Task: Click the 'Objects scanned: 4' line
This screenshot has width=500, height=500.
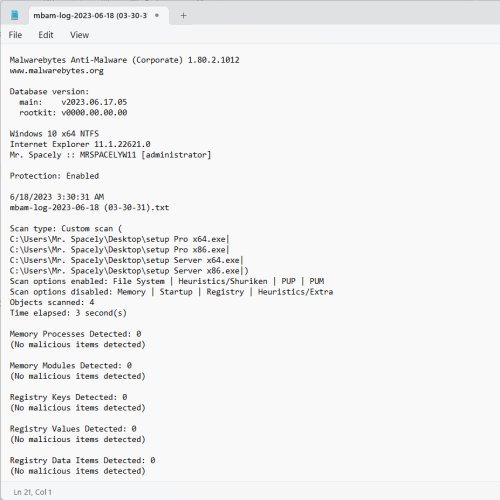Action: click(52, 302)
